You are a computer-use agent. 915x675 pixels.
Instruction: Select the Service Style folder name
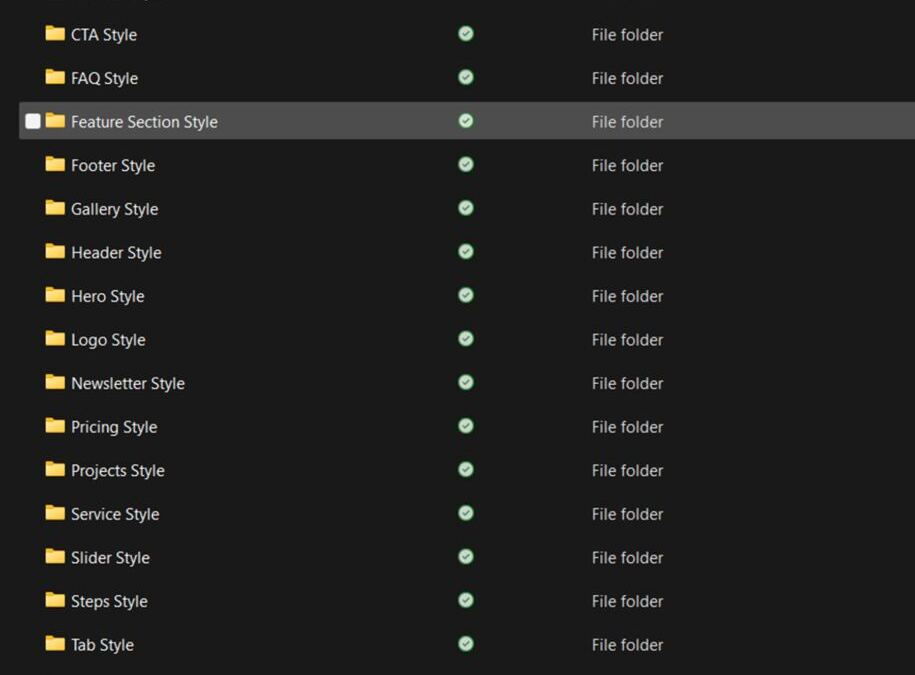tap(115, 514)
